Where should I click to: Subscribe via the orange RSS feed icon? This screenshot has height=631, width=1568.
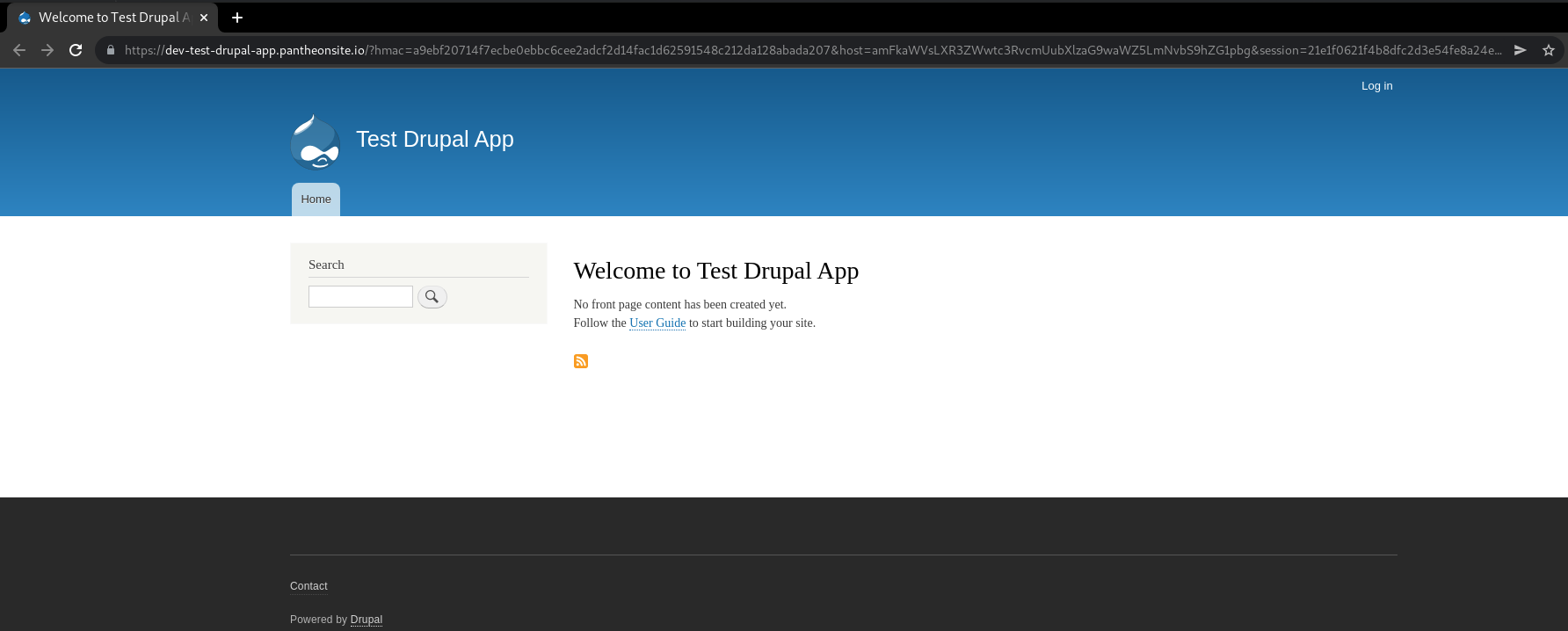click(x=580, y=361)
